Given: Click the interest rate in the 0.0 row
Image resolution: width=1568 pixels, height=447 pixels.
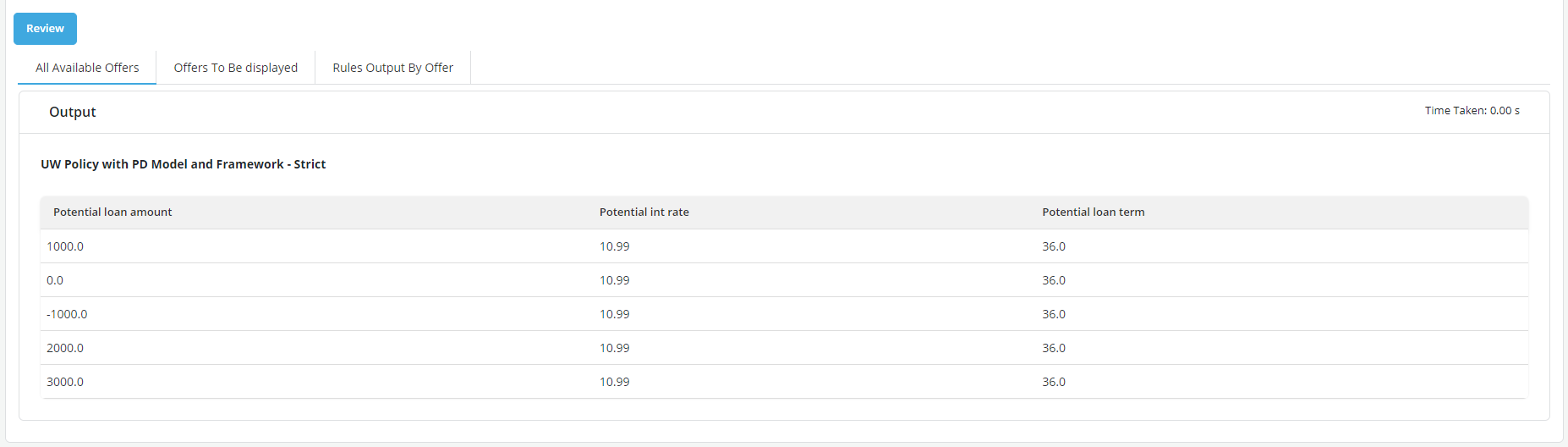Looking at the screenshot, I should 614,280.
